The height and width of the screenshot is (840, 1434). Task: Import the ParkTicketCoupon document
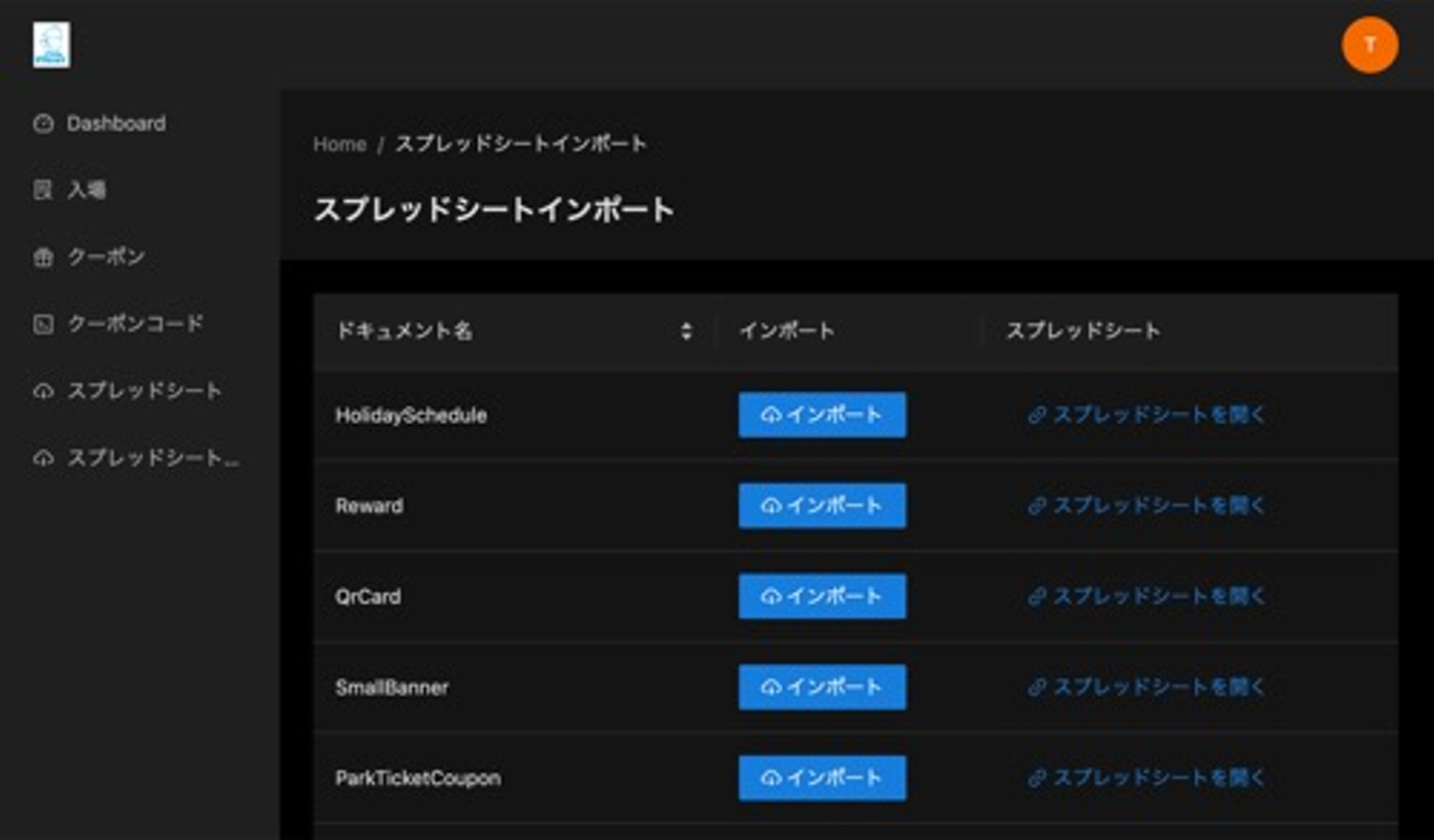tap(822, 777)
